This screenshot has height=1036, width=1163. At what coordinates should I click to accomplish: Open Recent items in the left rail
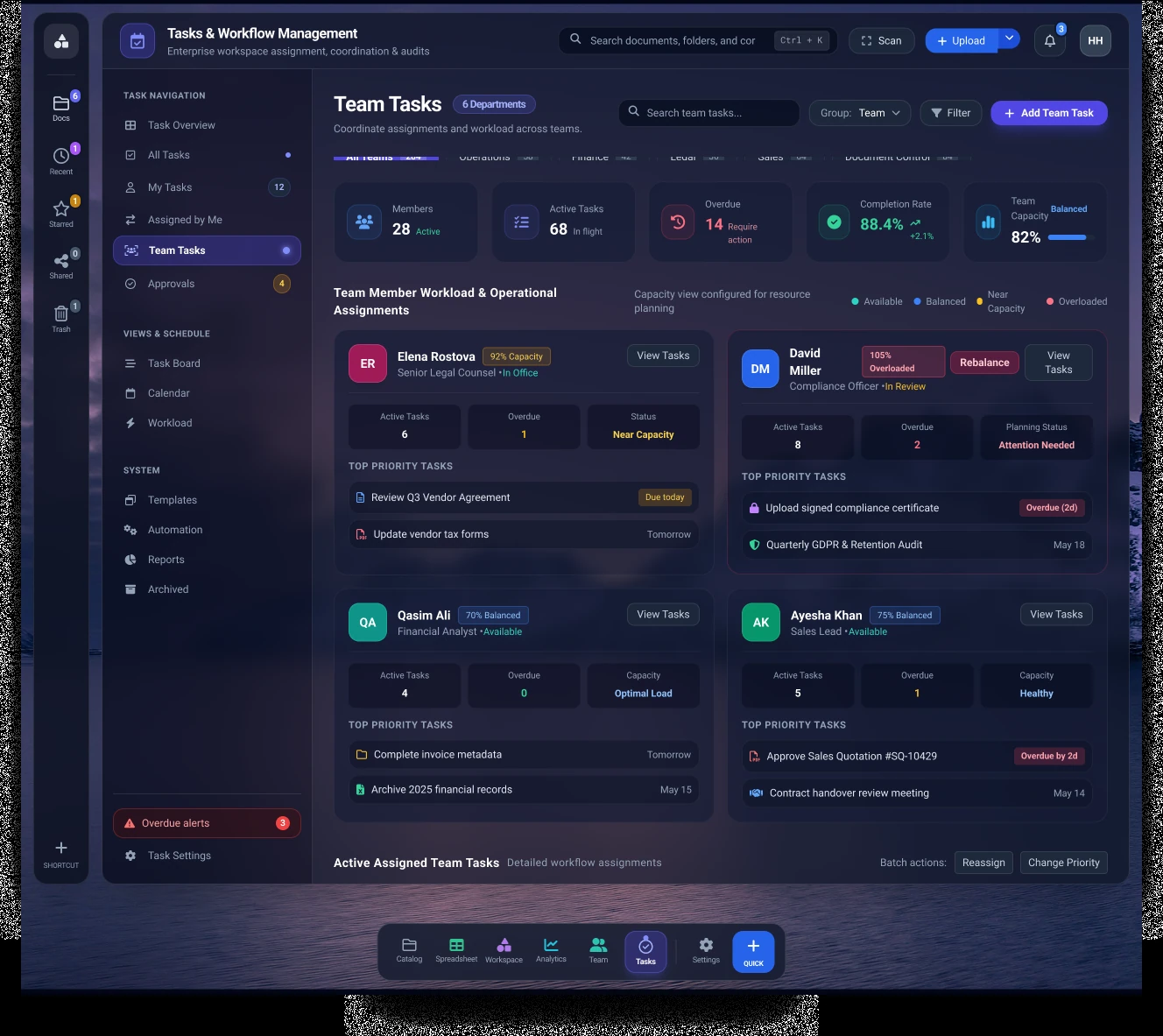[x=61, y=160]
